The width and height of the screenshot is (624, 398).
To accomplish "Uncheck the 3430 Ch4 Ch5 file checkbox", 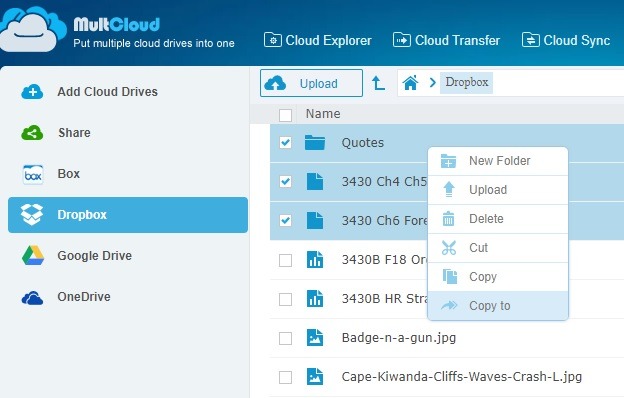I will tap(285, 181).
